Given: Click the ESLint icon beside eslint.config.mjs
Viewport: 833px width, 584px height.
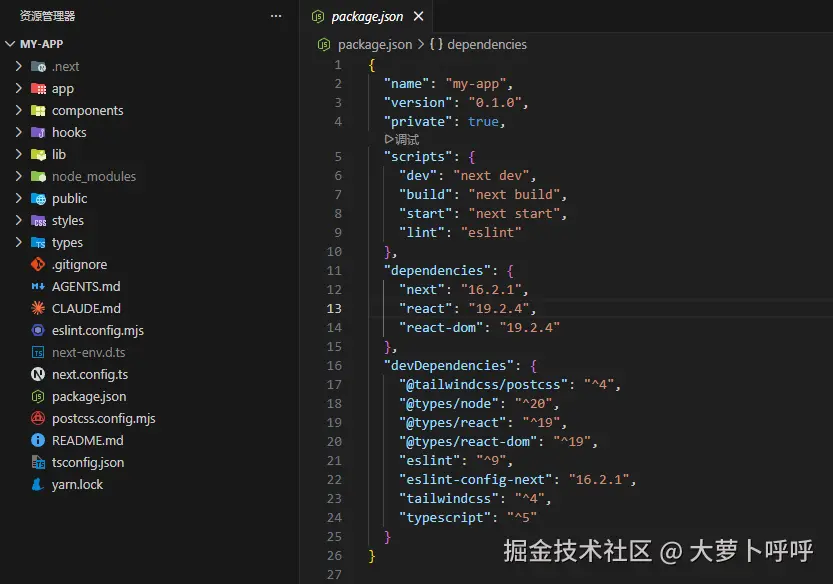Looking at the screenshot, I should (x=38, y=330).
